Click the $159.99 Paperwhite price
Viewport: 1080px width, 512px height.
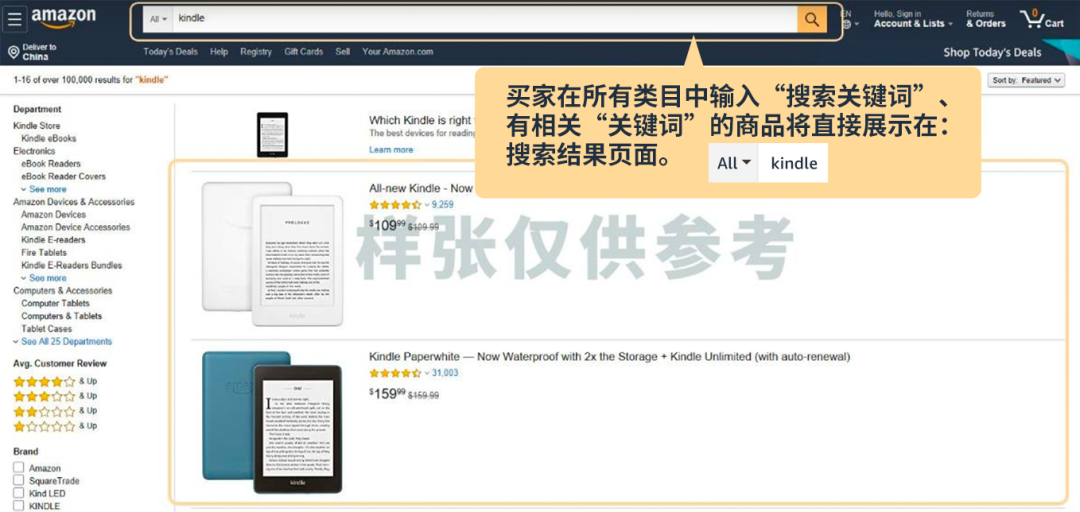coord(387,393)
